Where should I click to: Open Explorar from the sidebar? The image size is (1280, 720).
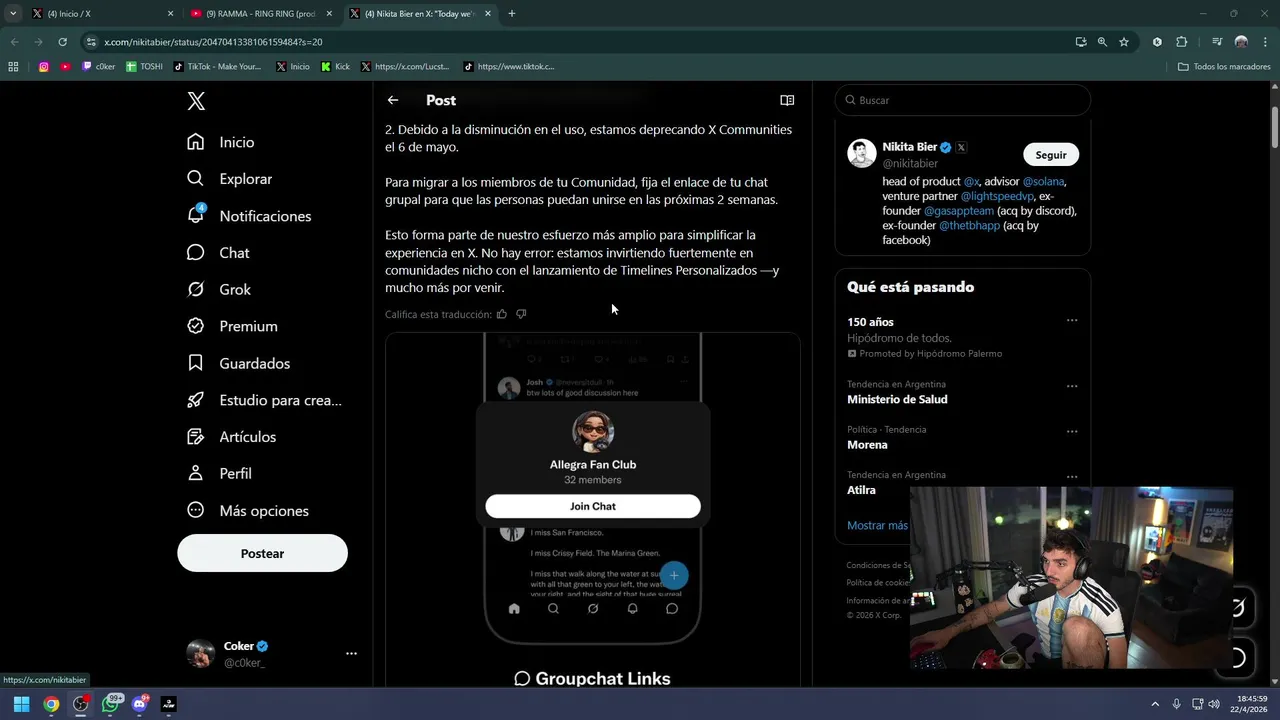click(230, 179)
